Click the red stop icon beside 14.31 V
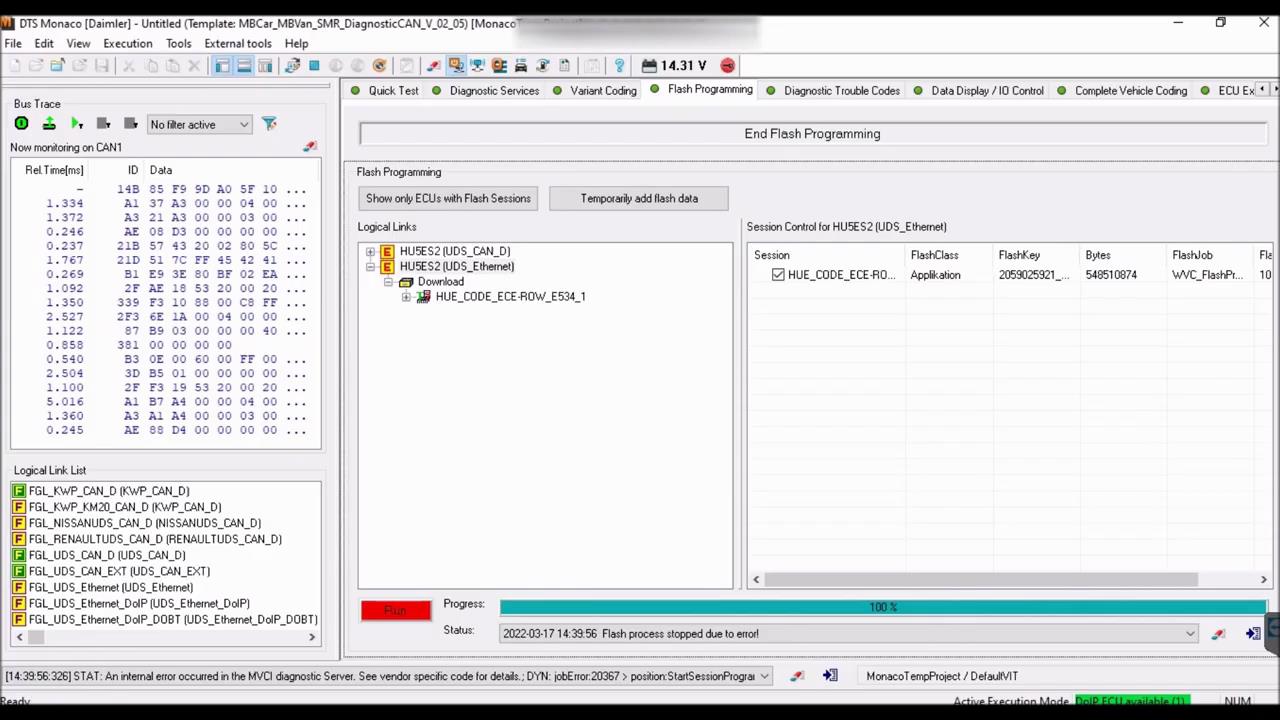 [727, 66]
